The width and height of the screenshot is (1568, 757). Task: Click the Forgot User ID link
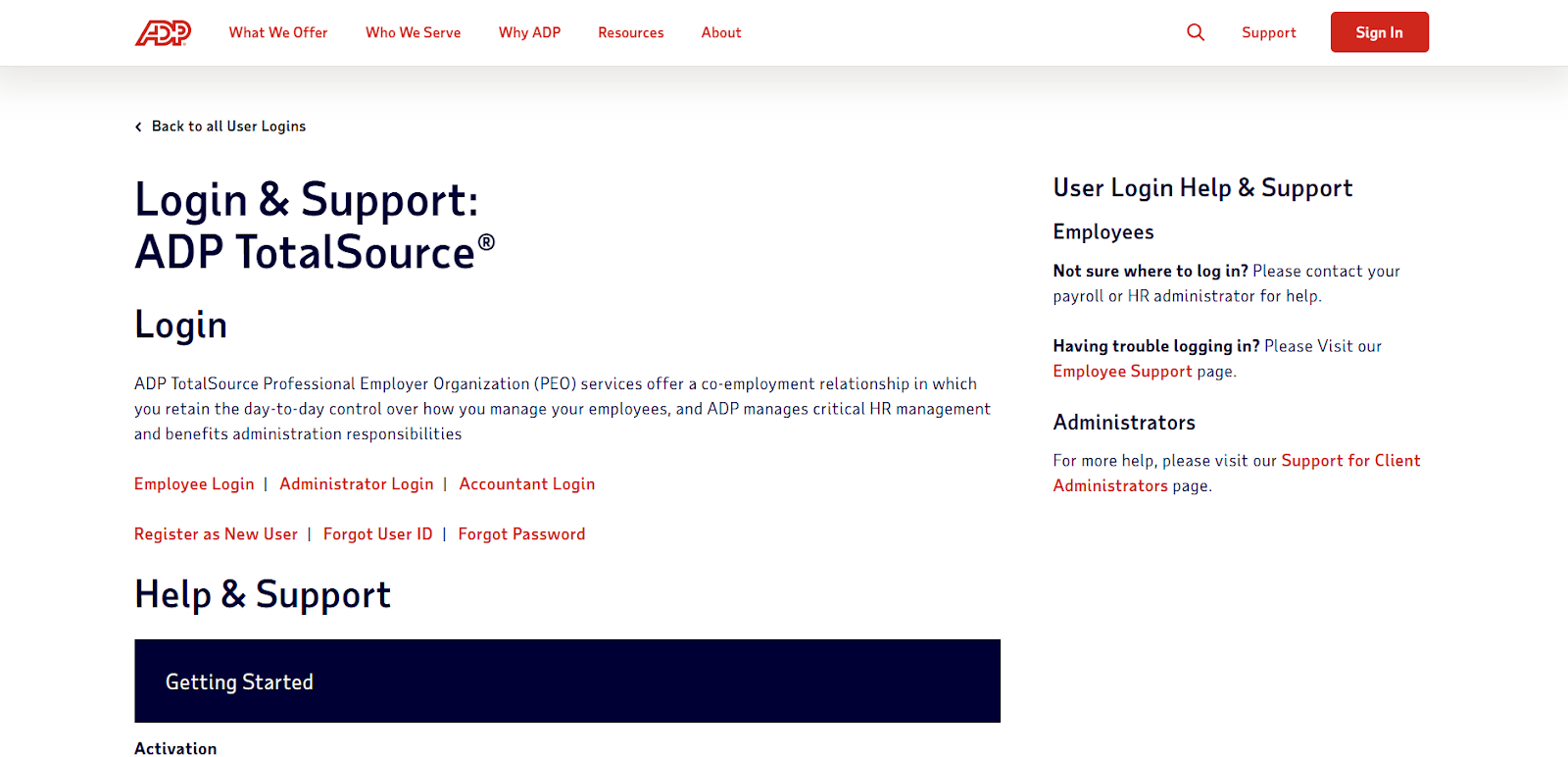pos(378,534)
